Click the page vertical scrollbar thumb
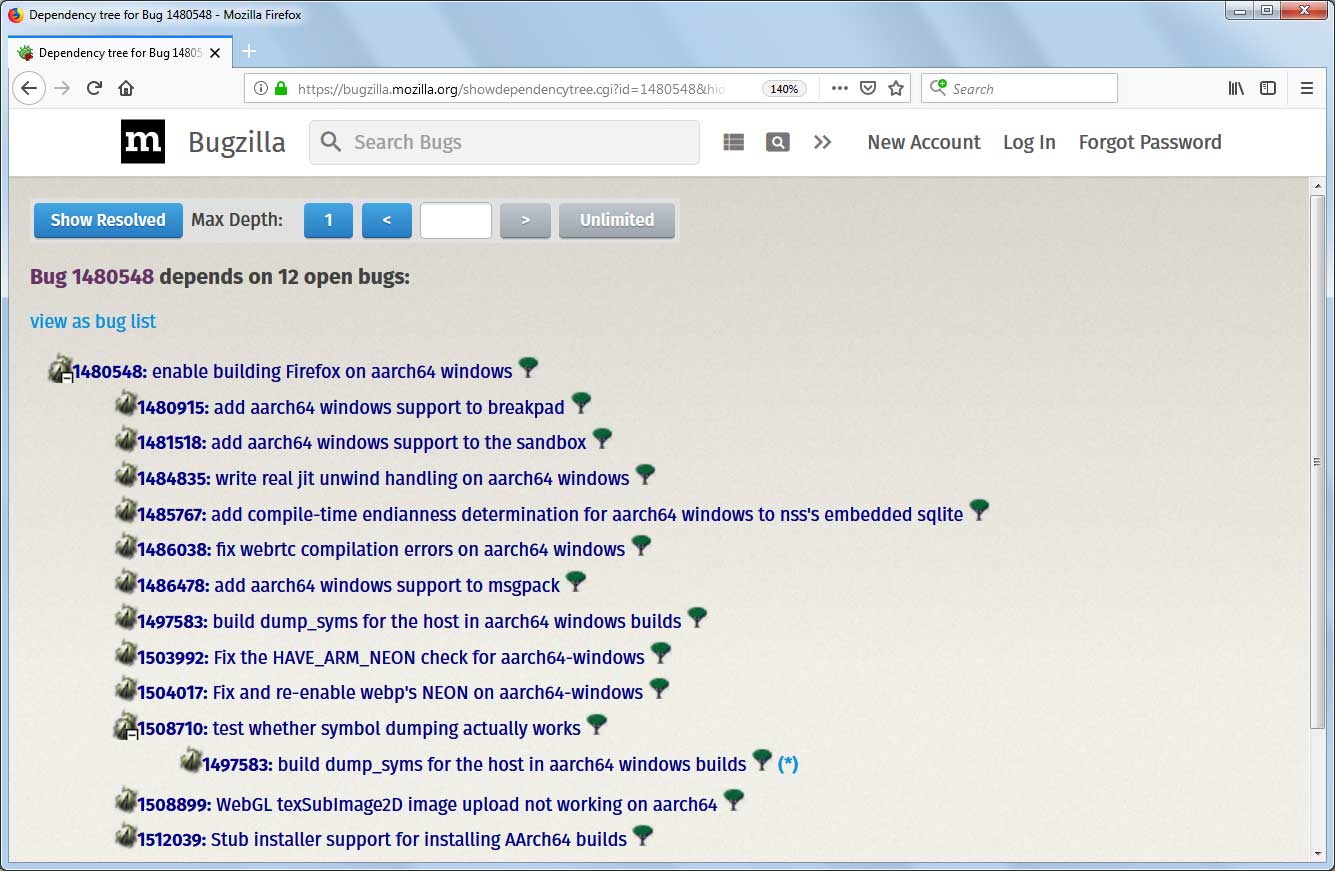 (x=1317, y=461)
